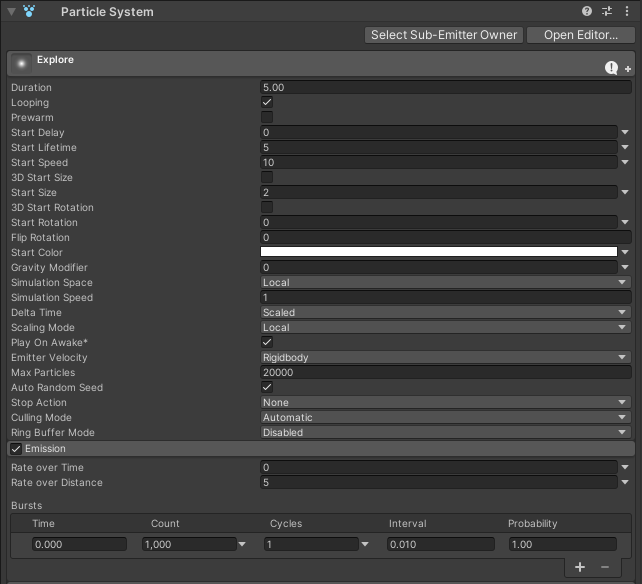Click the Start Size value field
The width and height of the screenshot is (642, 584).
coord(439,192)
